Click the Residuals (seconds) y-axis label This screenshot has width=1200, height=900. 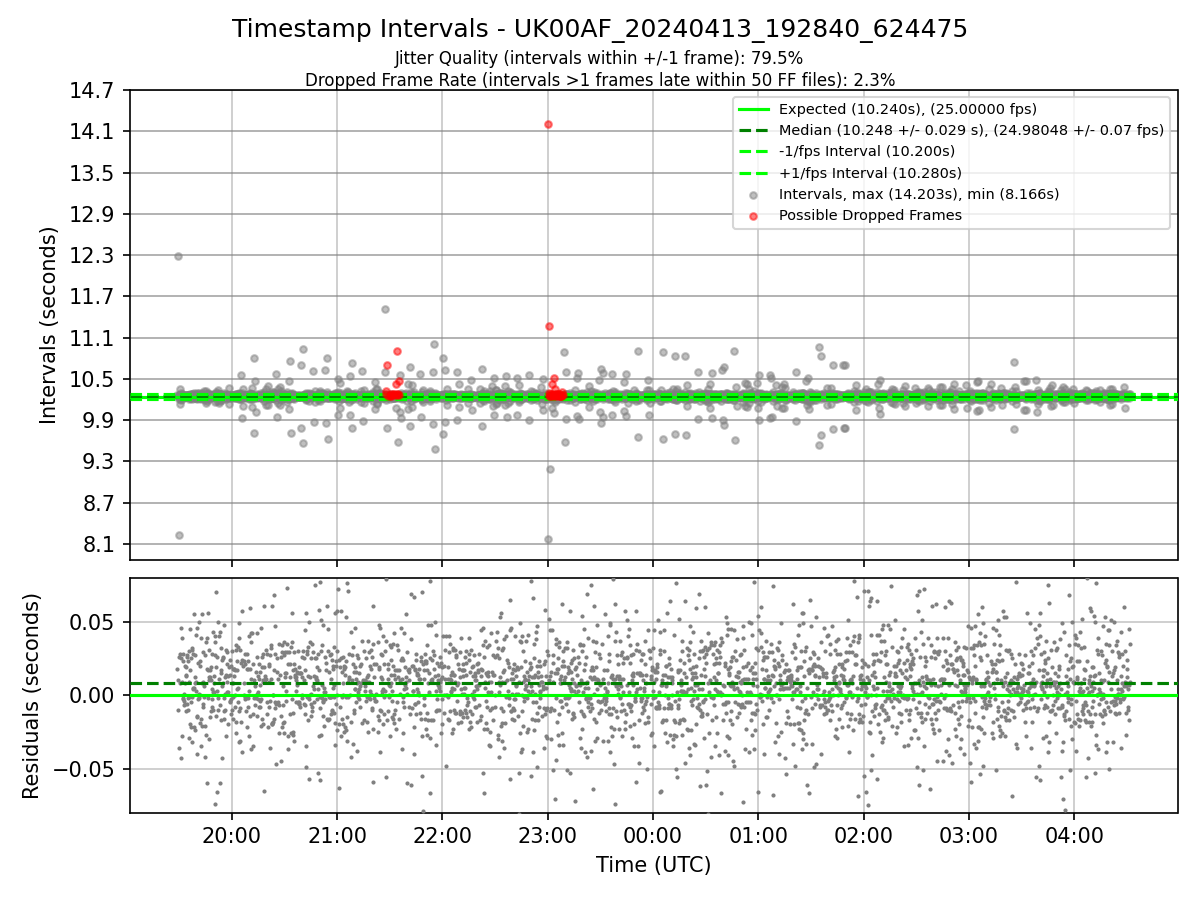(x=32, y=696)
